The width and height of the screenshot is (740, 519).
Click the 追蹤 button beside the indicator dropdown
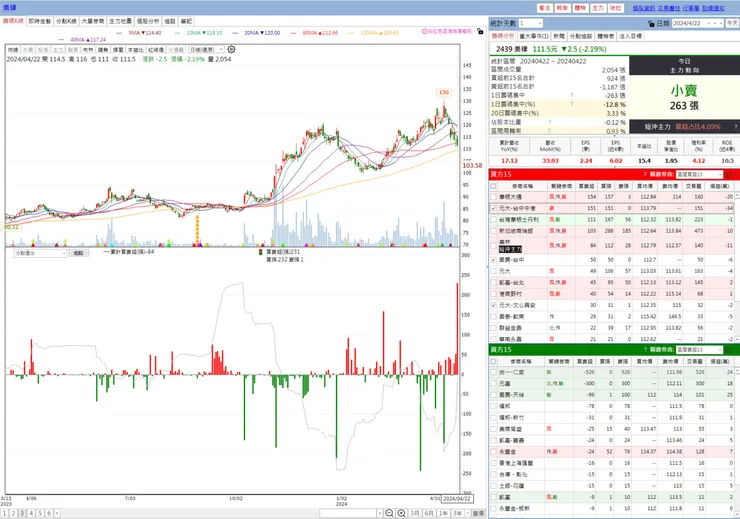(78, 253)
